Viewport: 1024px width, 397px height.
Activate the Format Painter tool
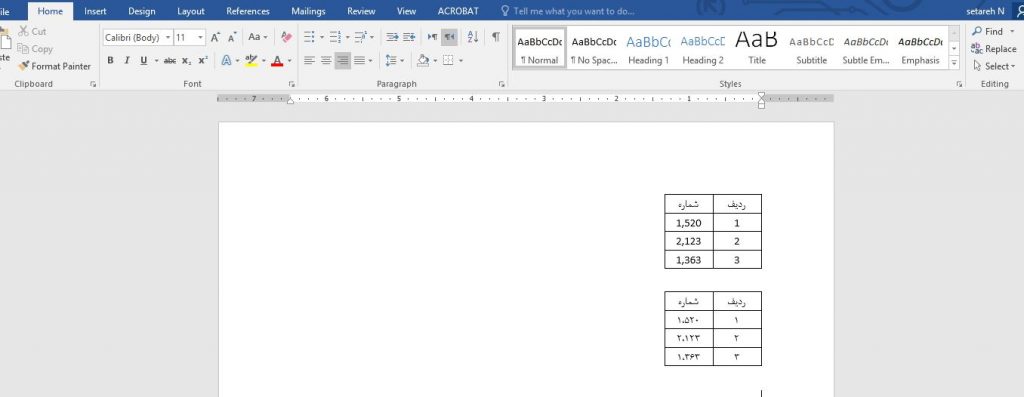point(54,66)
